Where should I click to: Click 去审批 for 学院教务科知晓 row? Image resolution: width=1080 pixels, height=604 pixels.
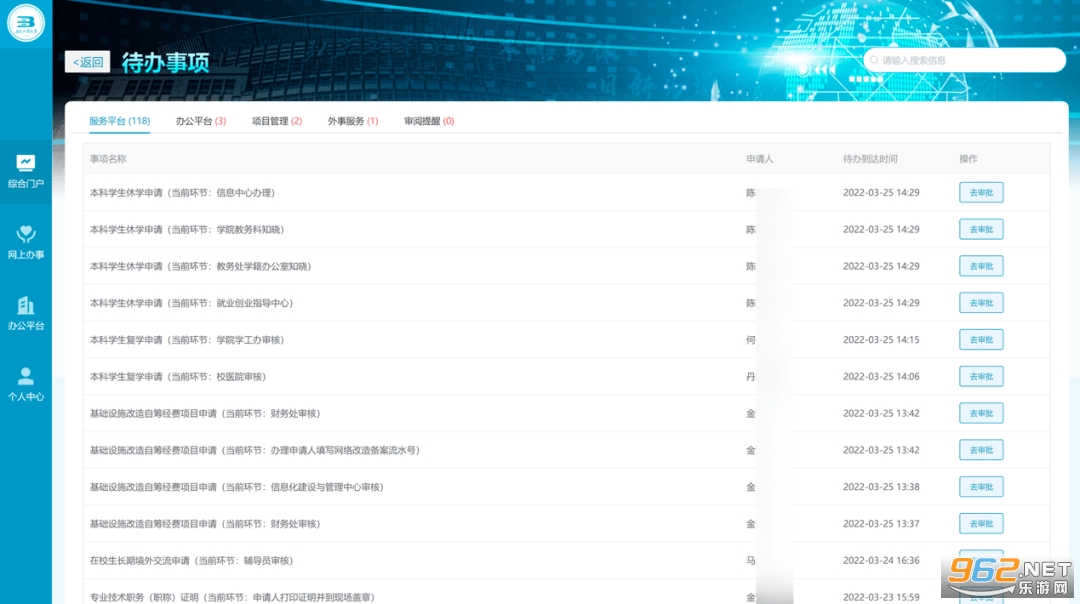980,230
